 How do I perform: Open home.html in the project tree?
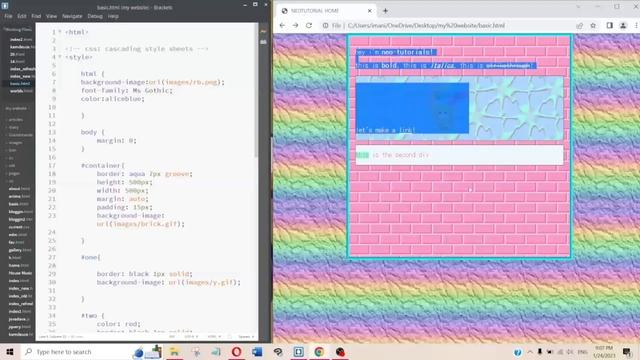tap(19, 265)
